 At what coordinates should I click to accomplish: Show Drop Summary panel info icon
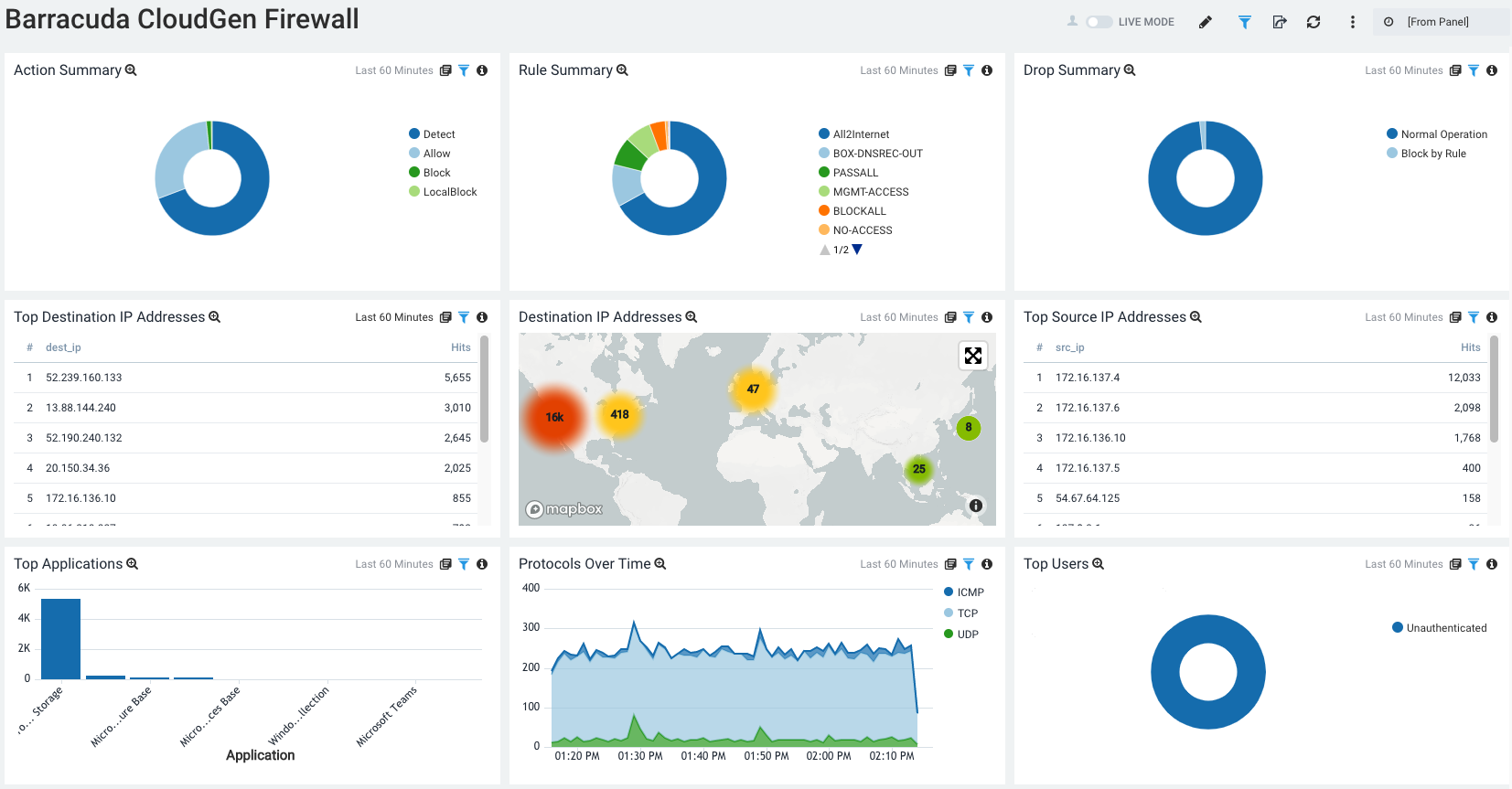[x=1492, y=70]
